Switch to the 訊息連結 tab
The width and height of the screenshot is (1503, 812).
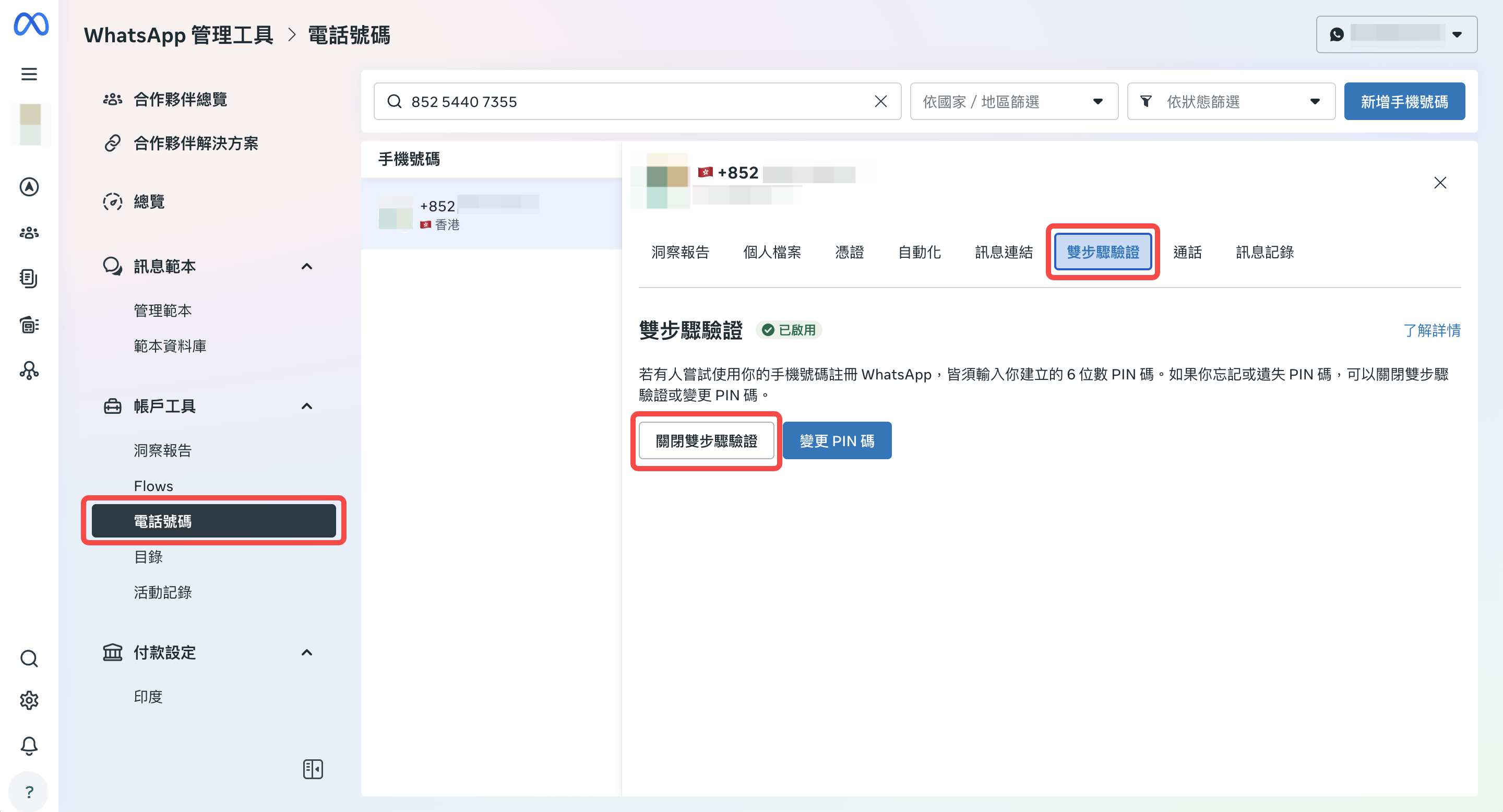(1004, 252)
